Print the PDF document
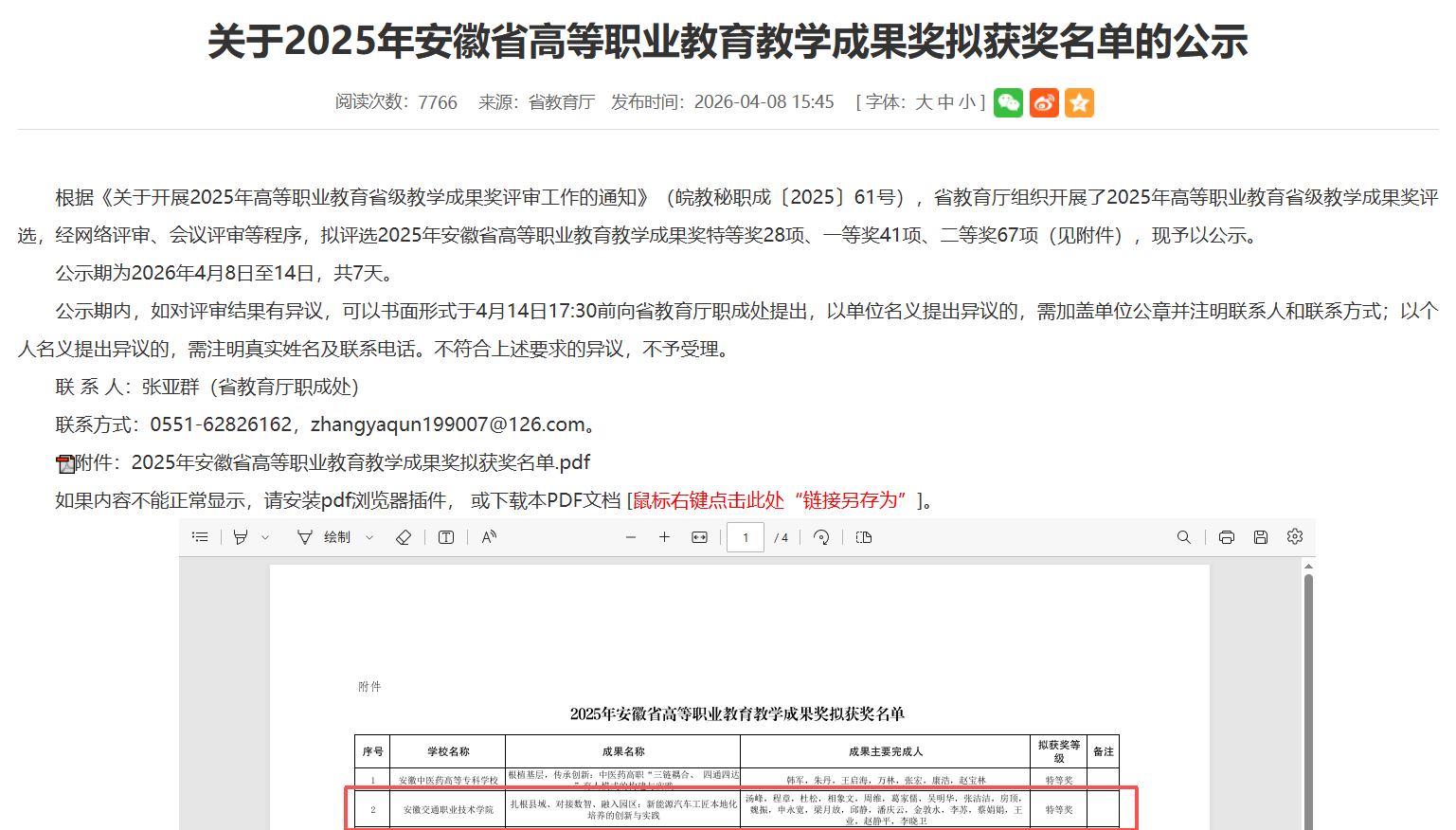 click(1227, 537)
